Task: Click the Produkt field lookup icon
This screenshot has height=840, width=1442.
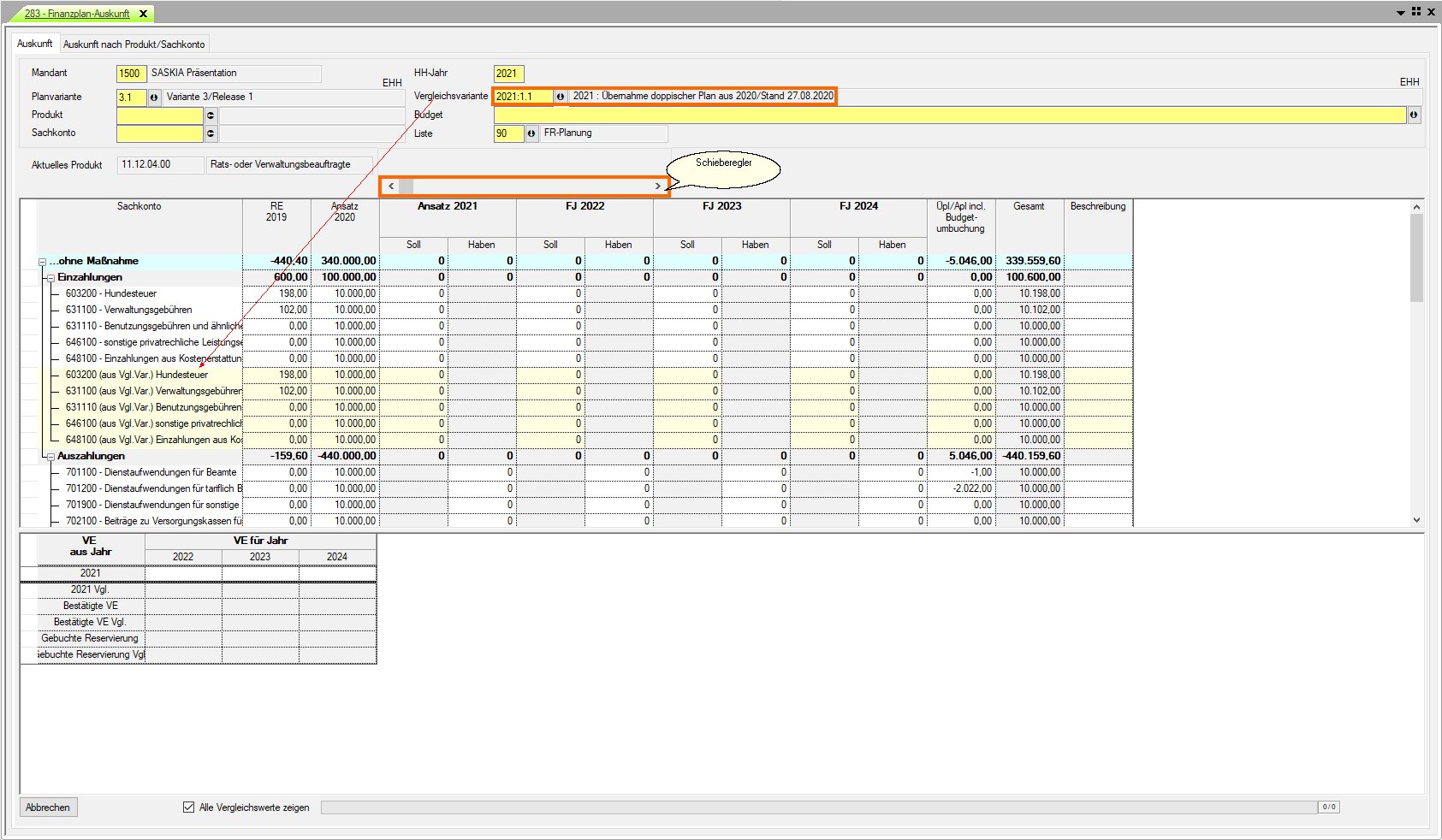Action: [x=211, y=115]
